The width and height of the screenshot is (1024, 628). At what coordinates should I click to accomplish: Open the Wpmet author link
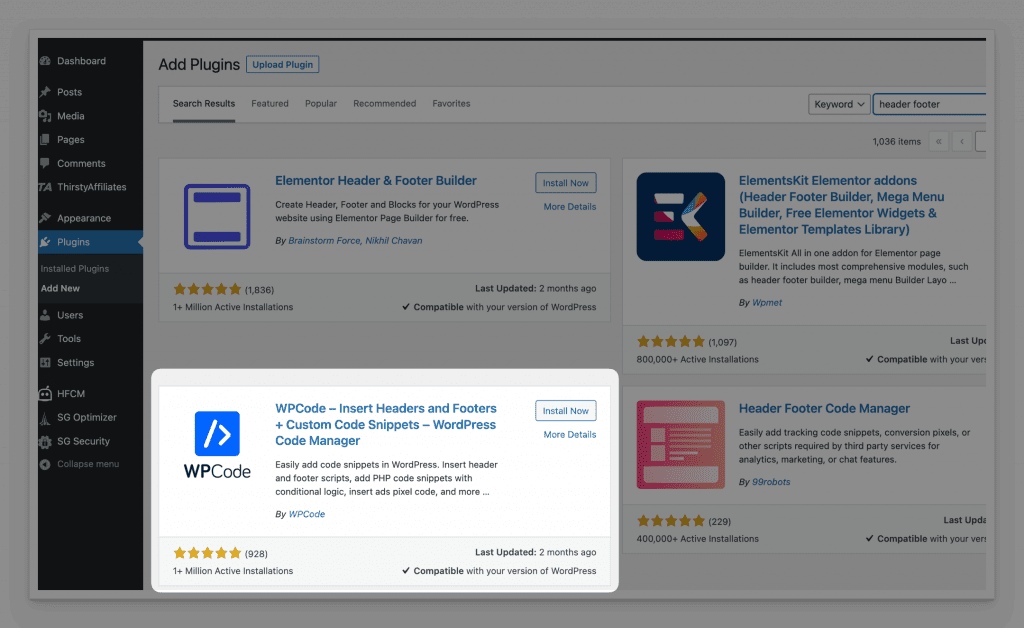(x=767, y=303)
